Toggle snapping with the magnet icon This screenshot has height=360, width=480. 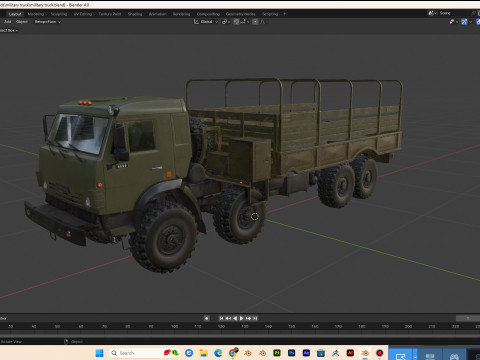[x=236, y=22]
